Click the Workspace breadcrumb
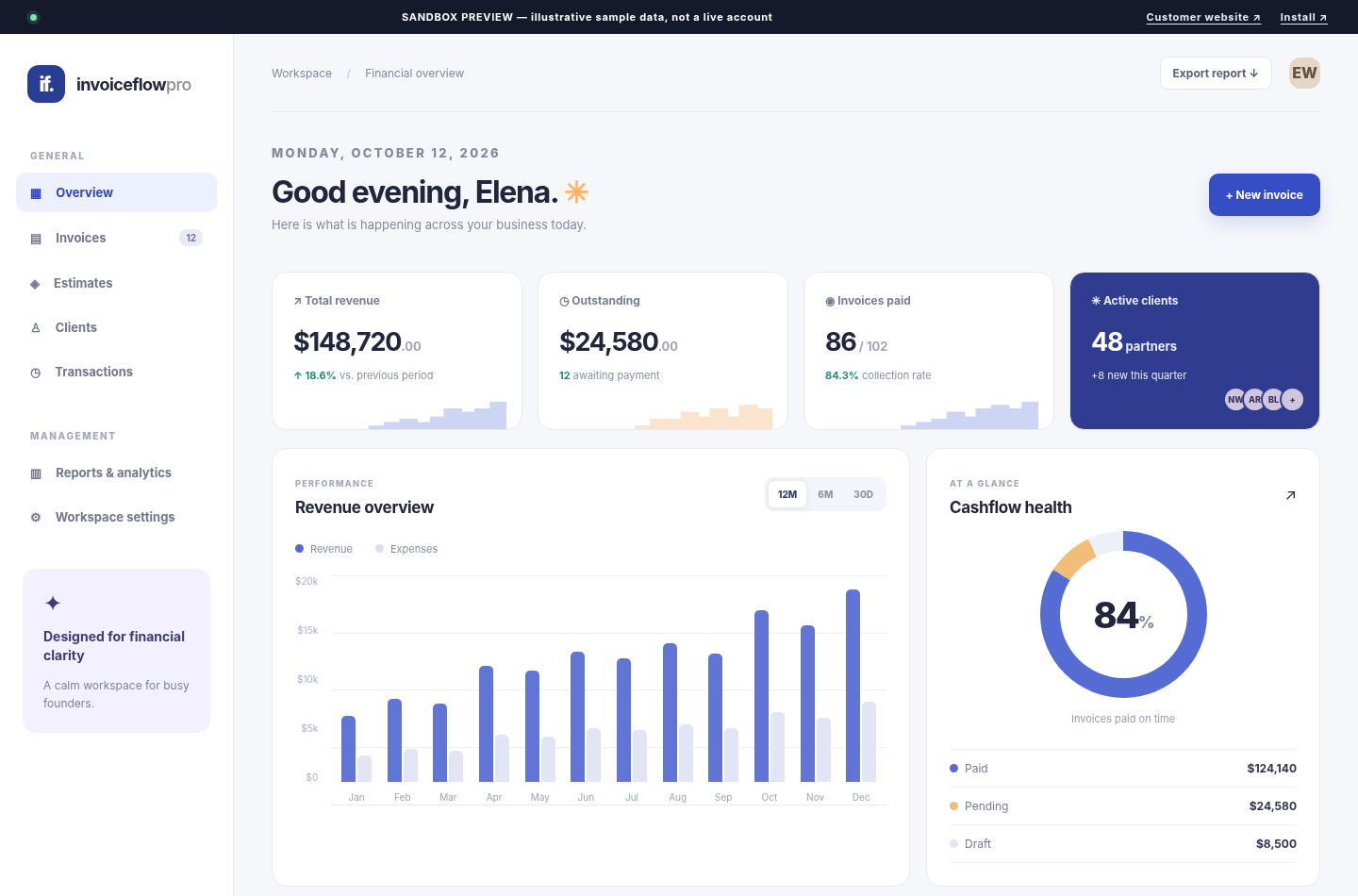 click(x=302, y=74)
